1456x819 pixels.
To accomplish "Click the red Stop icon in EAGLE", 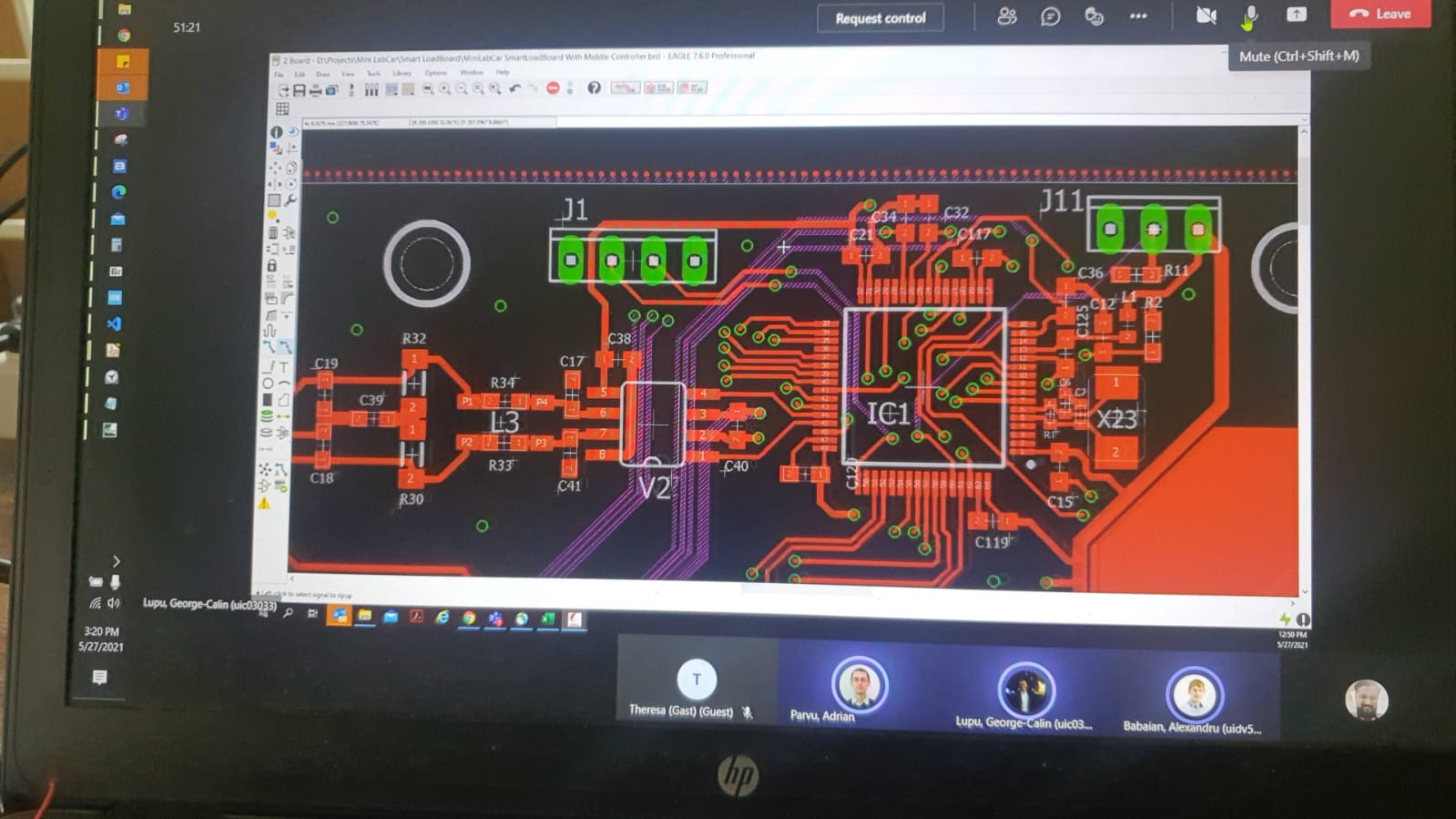I will pyautogui.click(x=553, y=88).
